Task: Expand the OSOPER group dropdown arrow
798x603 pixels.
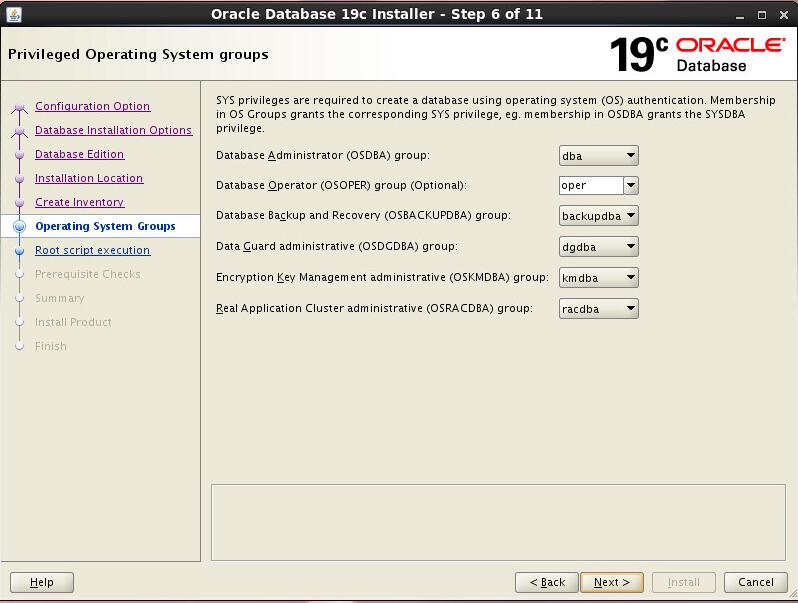Action: tap(630, 186)
